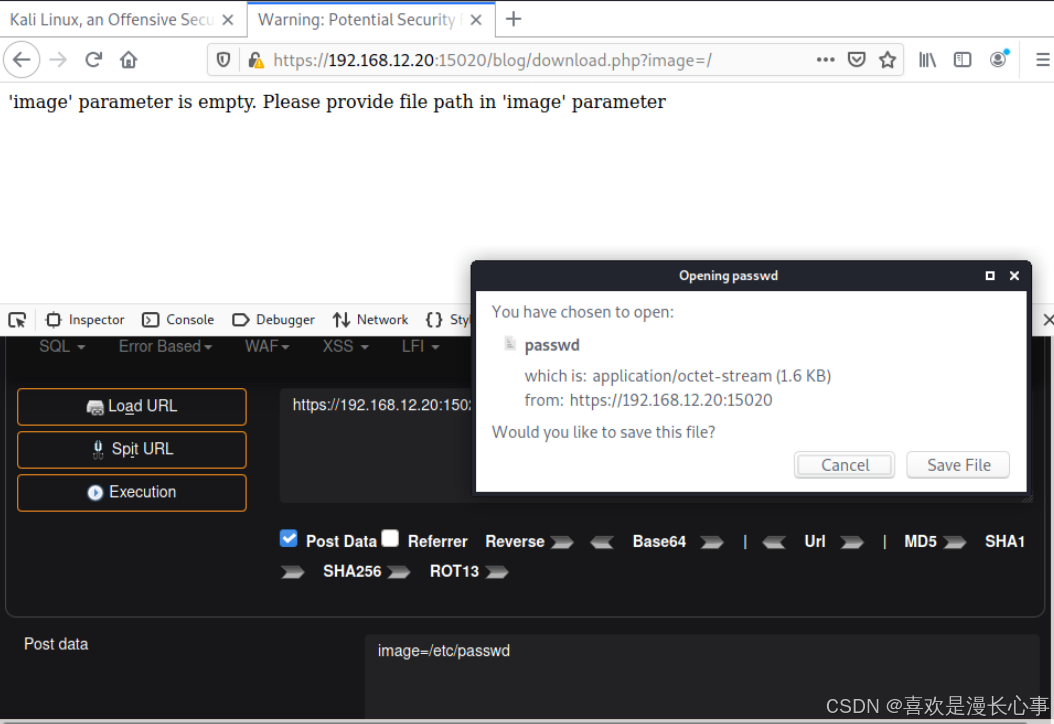Click the Spit URL button
Screen dimensions: 1054x724
point(132,450)
